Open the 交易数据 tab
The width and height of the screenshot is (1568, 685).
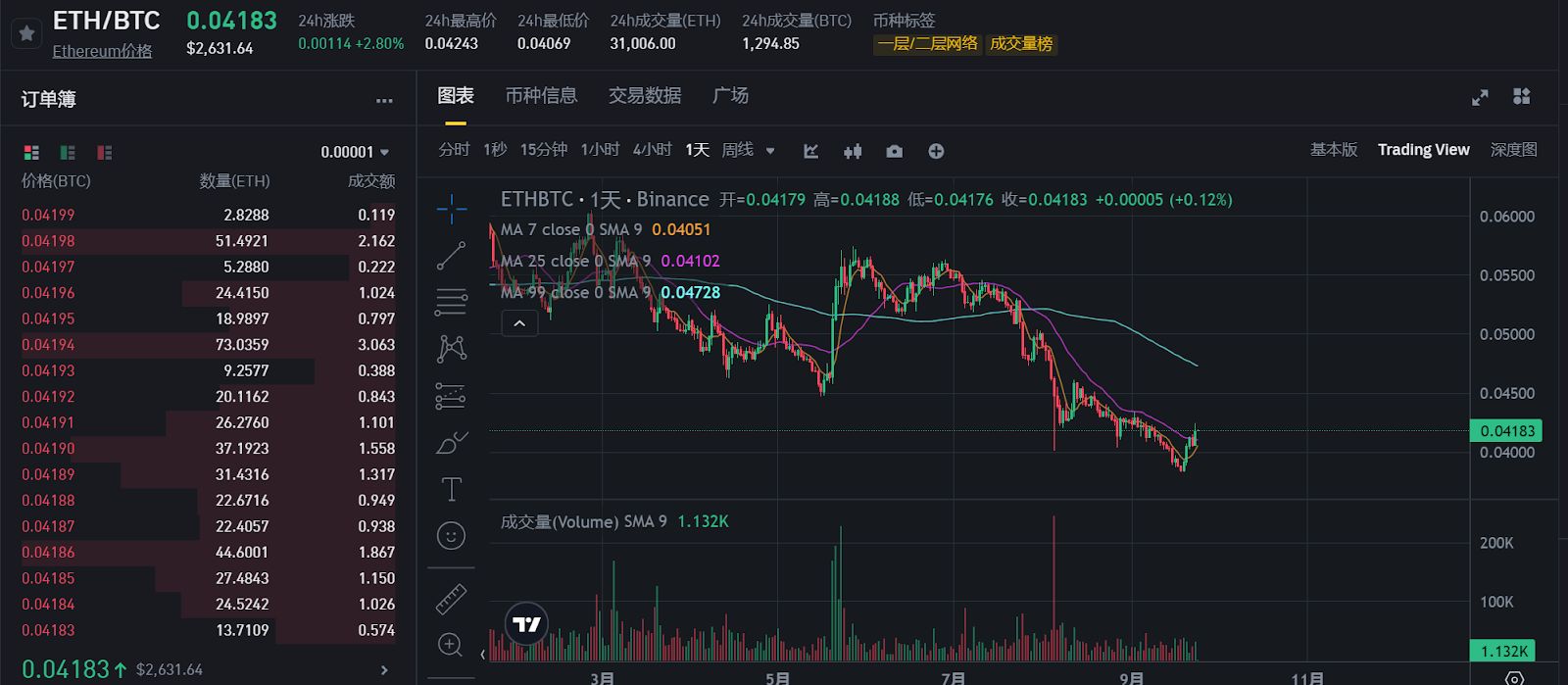(644, 96)
